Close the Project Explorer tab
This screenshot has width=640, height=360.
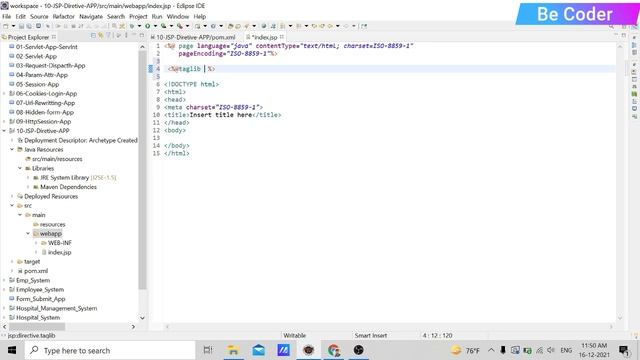coord(54,37)
